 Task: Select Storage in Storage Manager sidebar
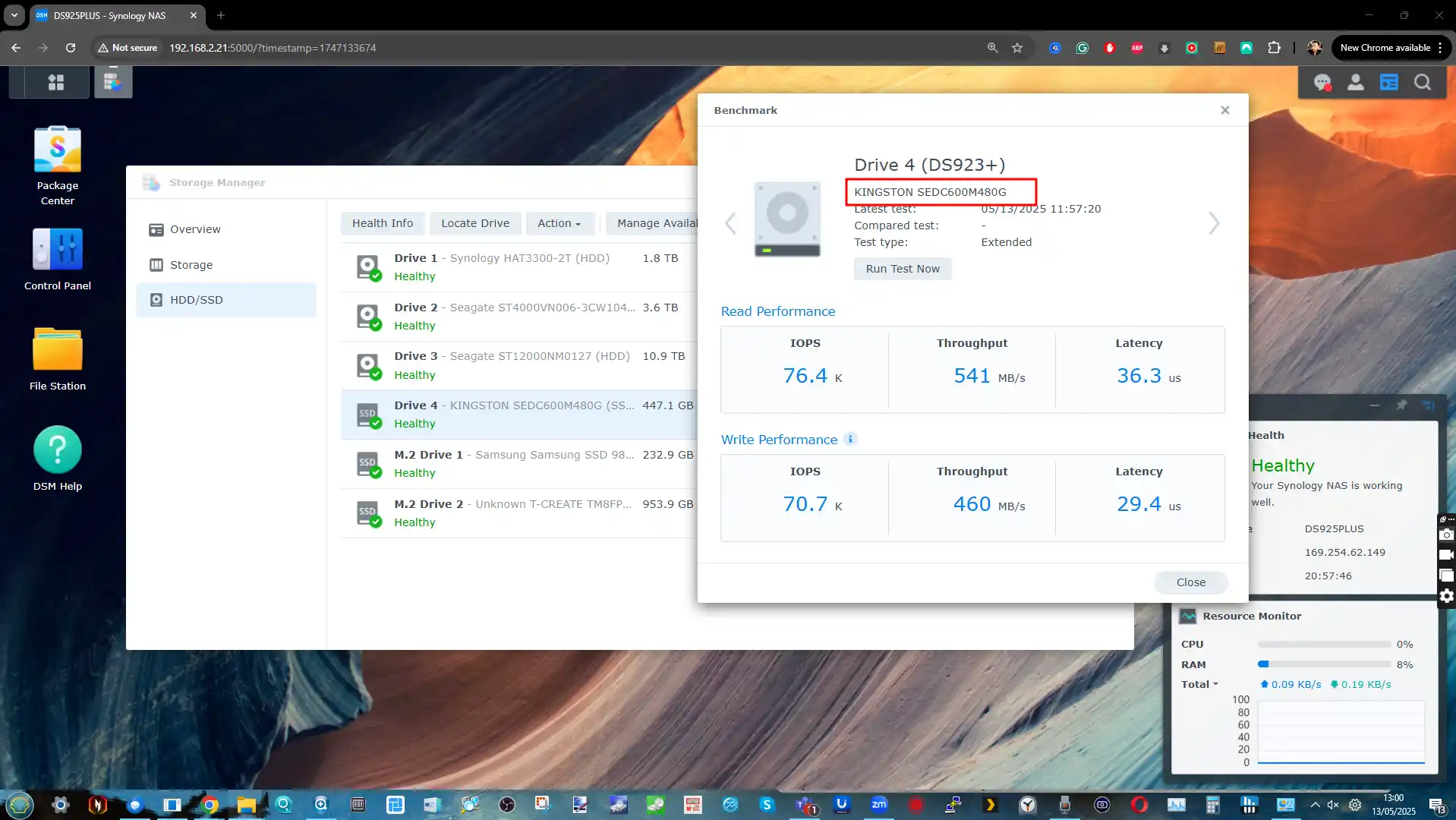click(x=226, y=265)
